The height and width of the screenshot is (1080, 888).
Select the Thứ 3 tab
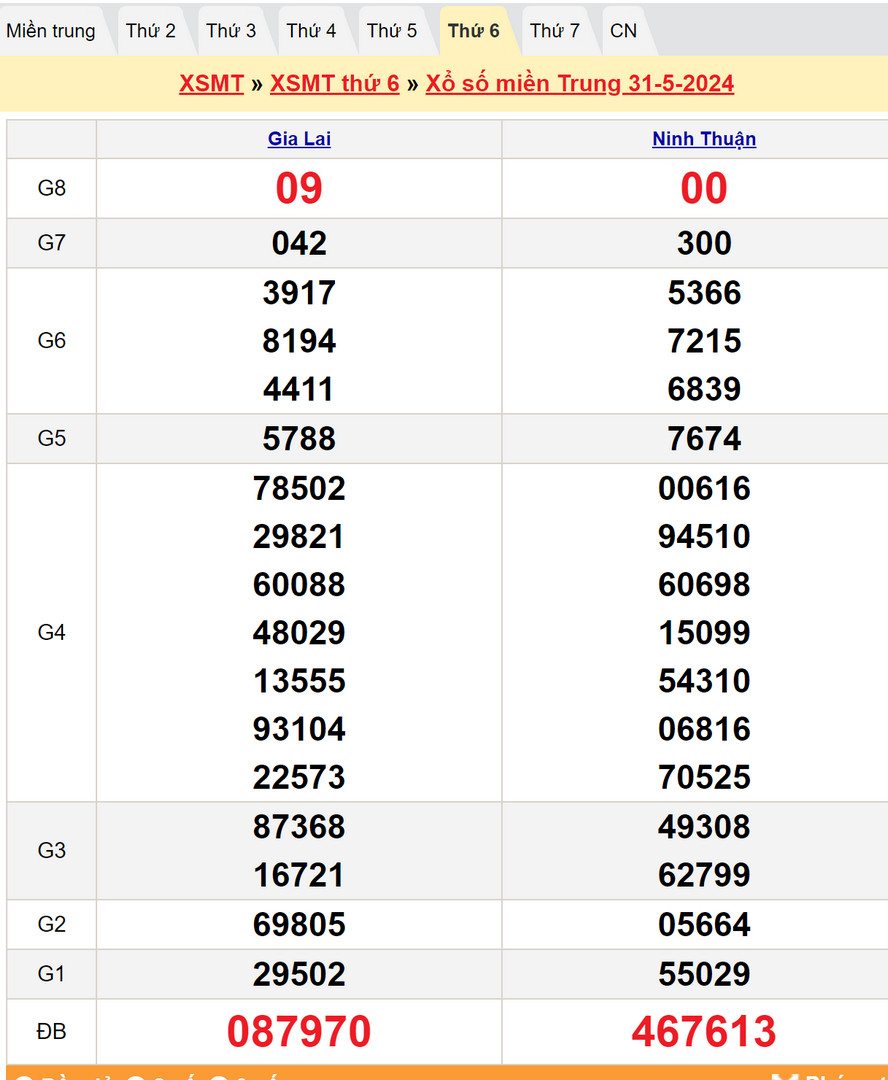click(231, 31)
